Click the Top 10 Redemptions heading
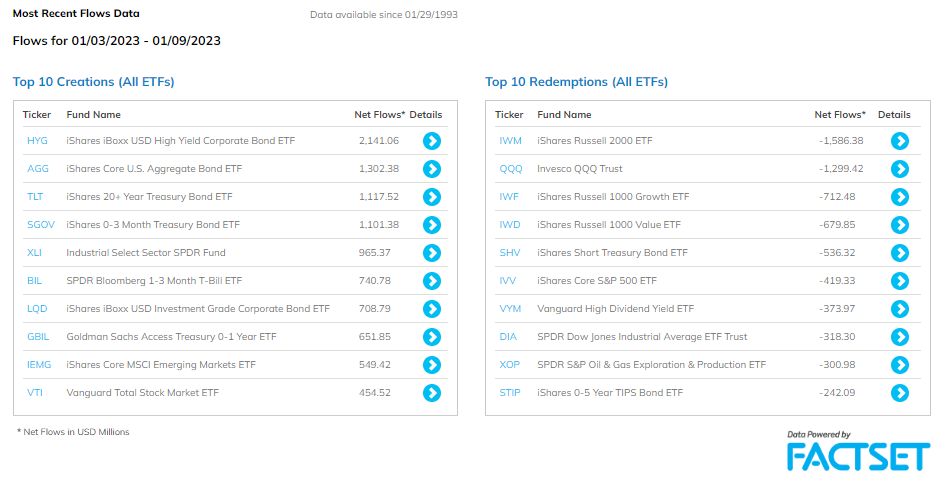The width and height of the screenshot is (937, 484). 576,82
